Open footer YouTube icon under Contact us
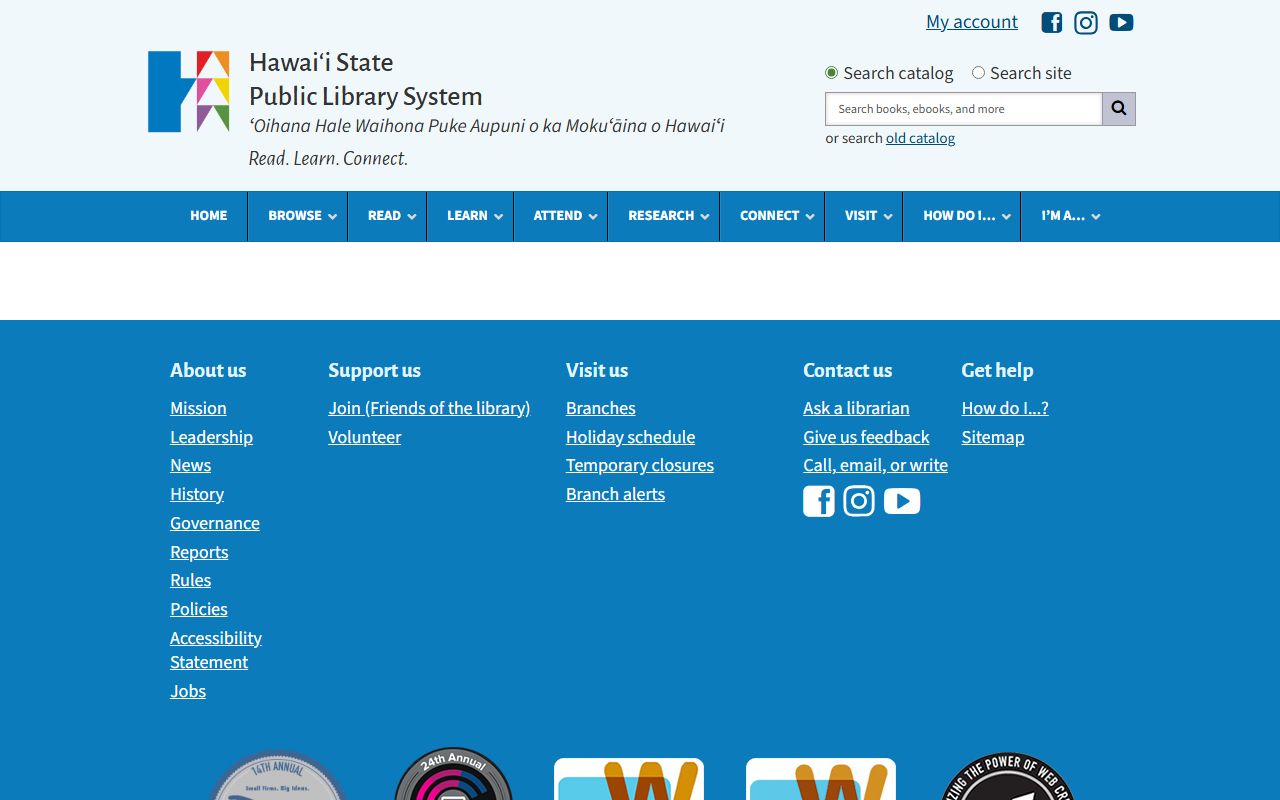 (x=902, y=501)
